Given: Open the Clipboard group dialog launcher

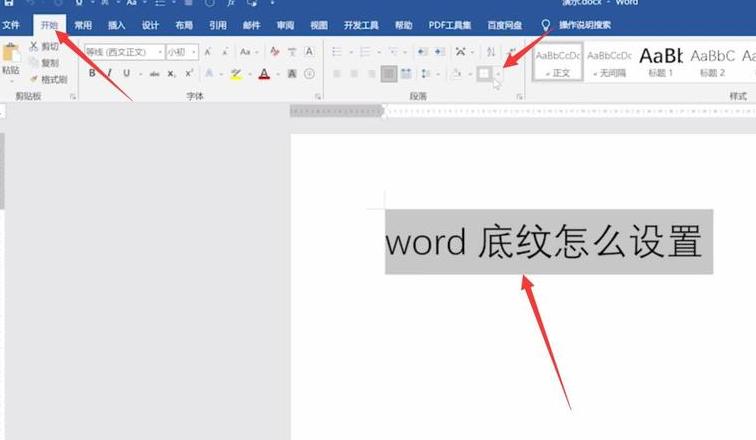Looking at the screenshot, I should coord(73,97).
